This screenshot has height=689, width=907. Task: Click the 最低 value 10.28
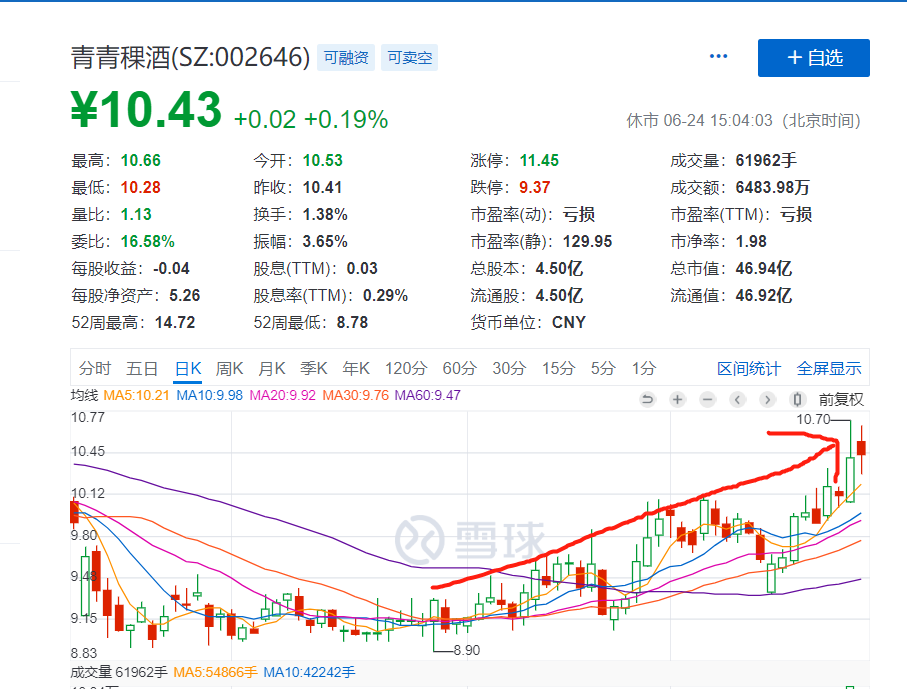141,187
